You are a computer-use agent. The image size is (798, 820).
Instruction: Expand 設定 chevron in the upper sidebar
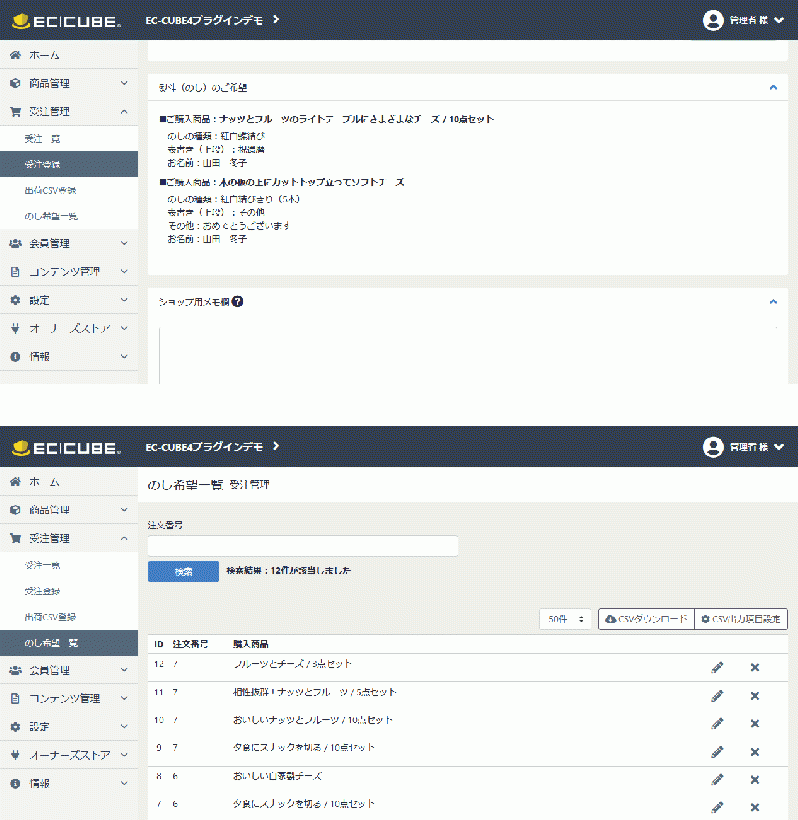[124, 300]
